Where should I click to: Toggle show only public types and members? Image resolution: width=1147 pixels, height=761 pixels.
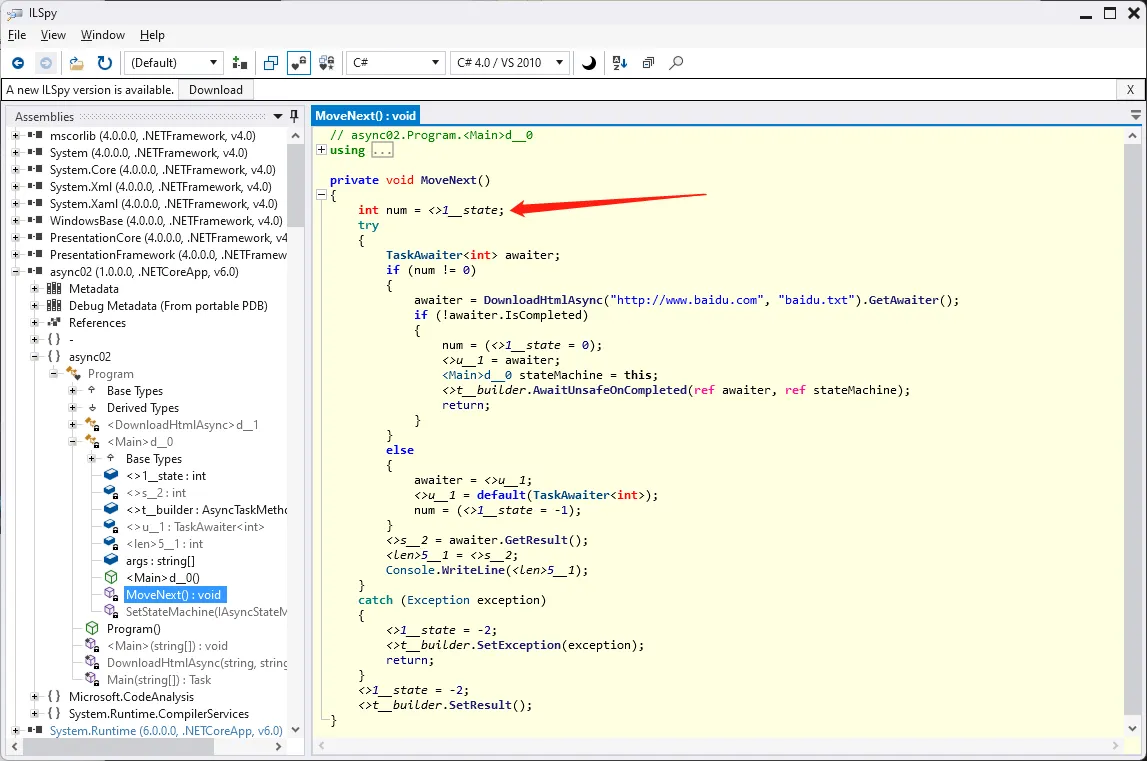point(271,63)
